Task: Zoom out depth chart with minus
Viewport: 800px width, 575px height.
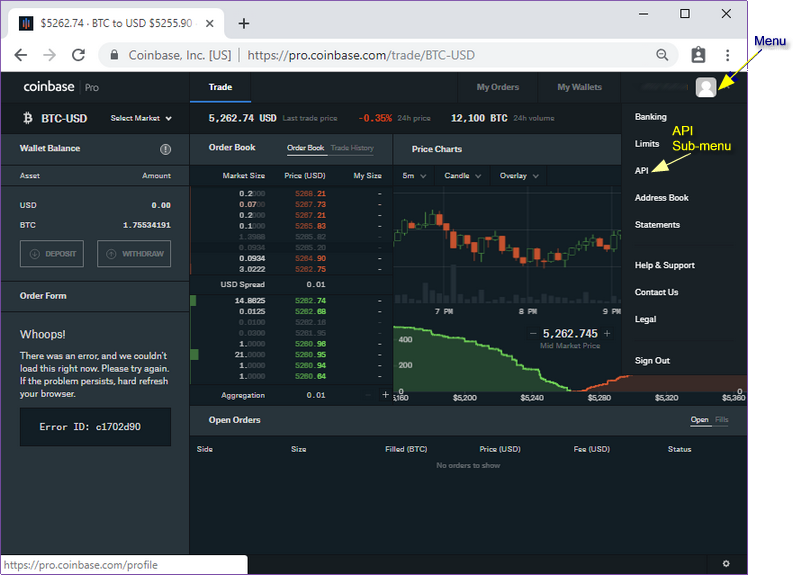Action: coord(533,333)
